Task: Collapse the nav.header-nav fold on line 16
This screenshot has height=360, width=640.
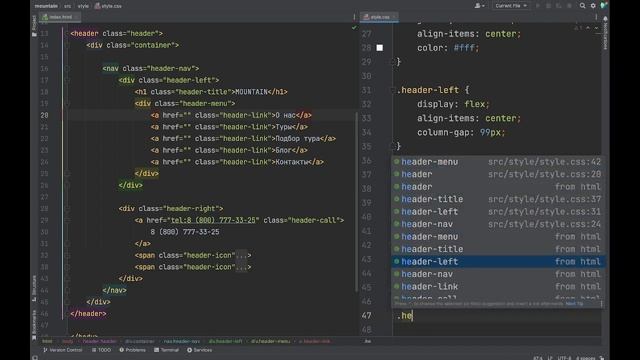Action: click(x=67, y=69)
